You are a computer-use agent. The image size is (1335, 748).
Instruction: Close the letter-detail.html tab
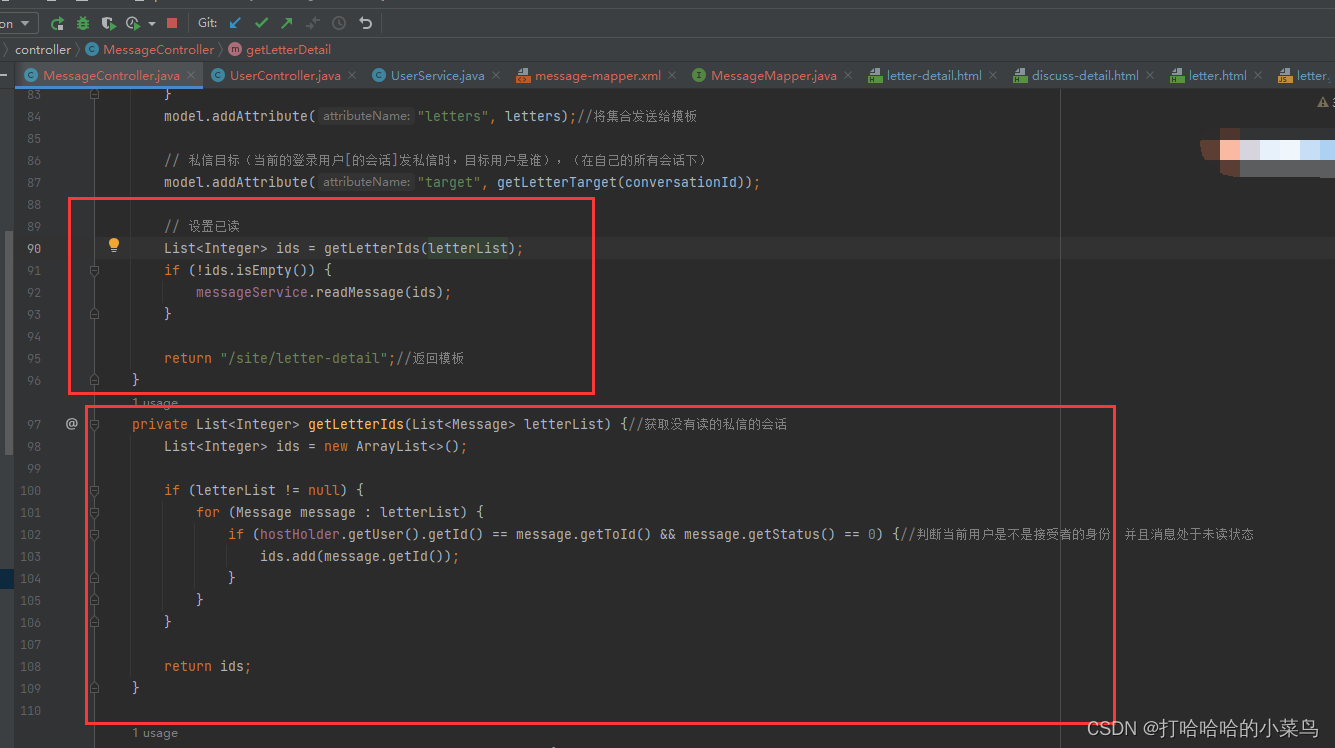pyautogui.click(x=993, y=75)
